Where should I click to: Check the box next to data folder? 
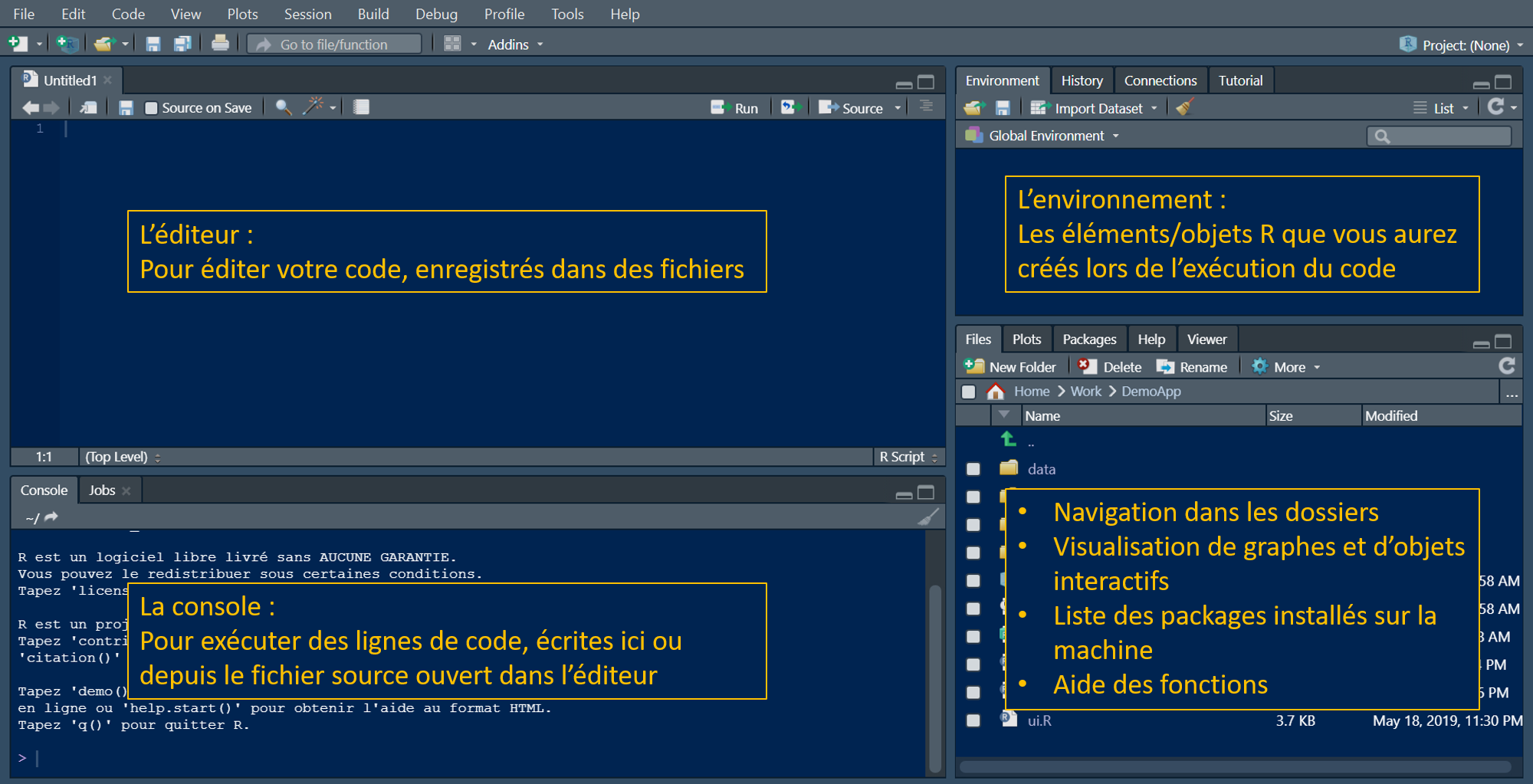tap(973, 469)
